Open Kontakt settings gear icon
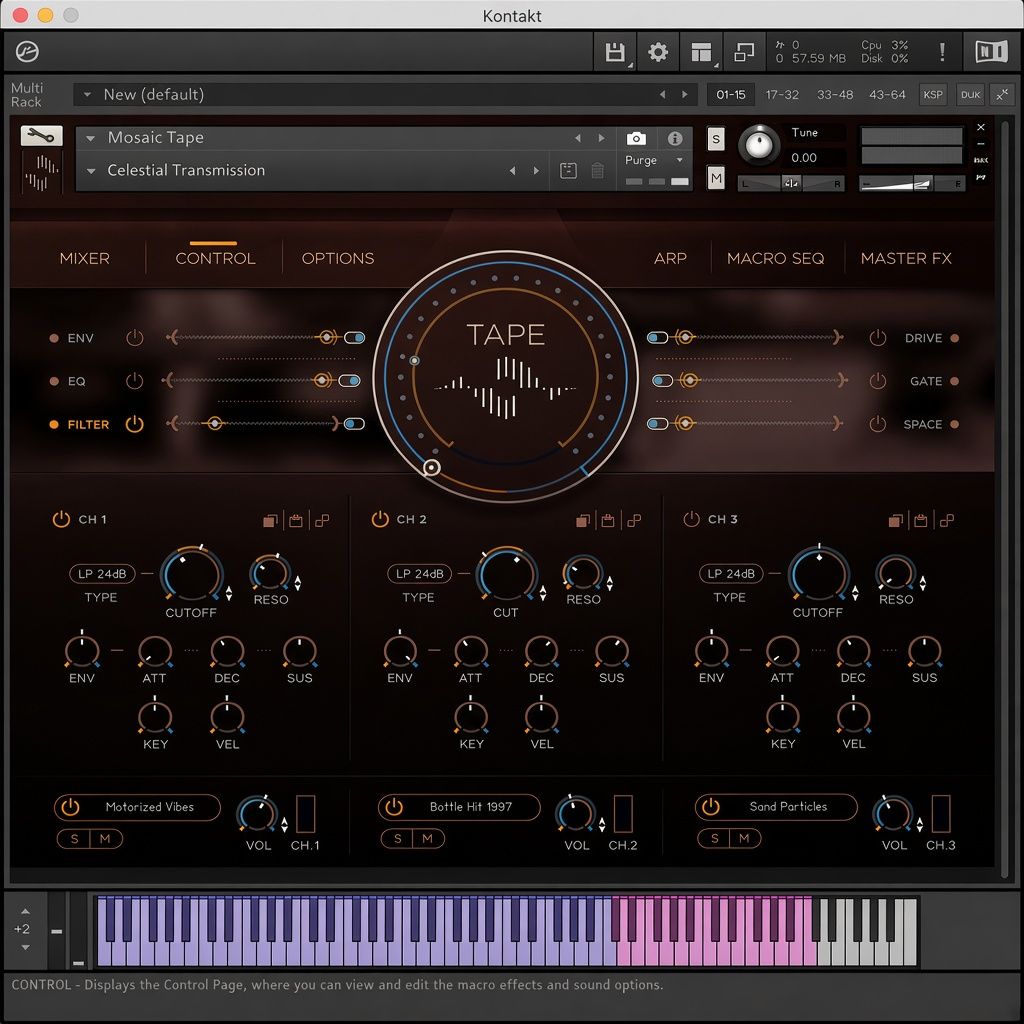 pos(658,52)
